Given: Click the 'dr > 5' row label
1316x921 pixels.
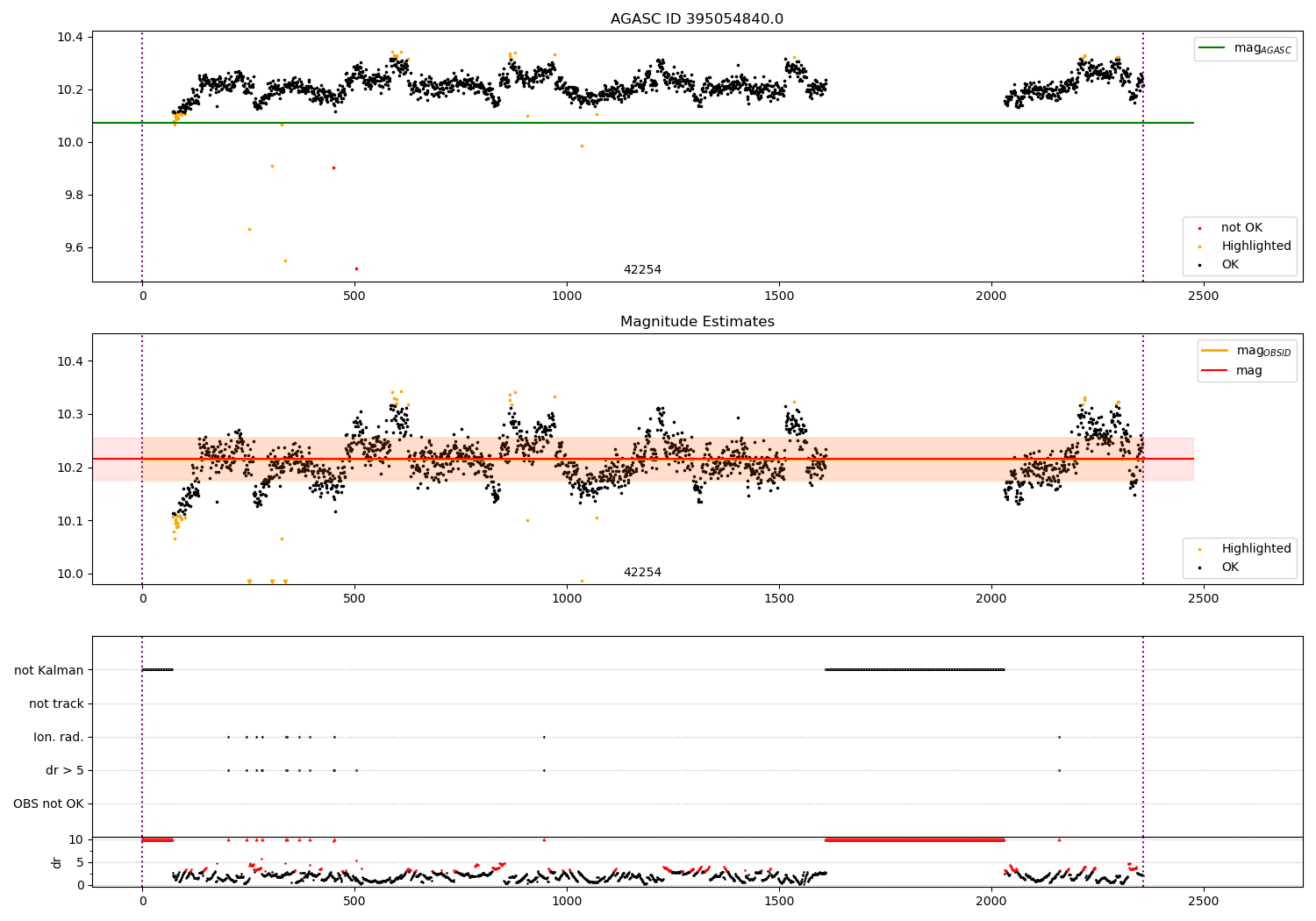Looking at the screenshot, I should point(65,770).
